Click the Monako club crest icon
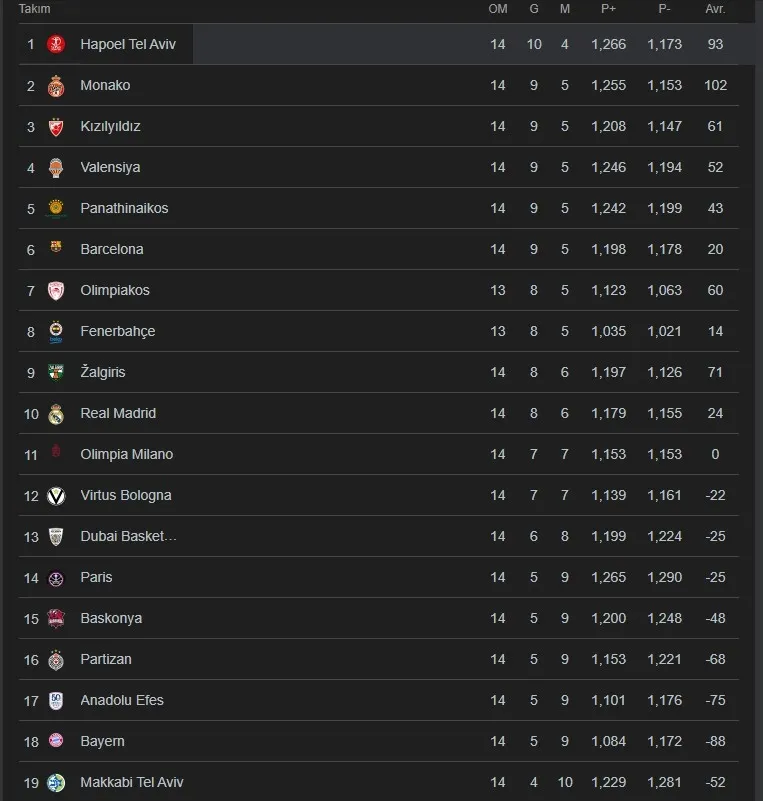Image resolution: width=763 pixels, height=801 pixels. click(x=56, y=86)
